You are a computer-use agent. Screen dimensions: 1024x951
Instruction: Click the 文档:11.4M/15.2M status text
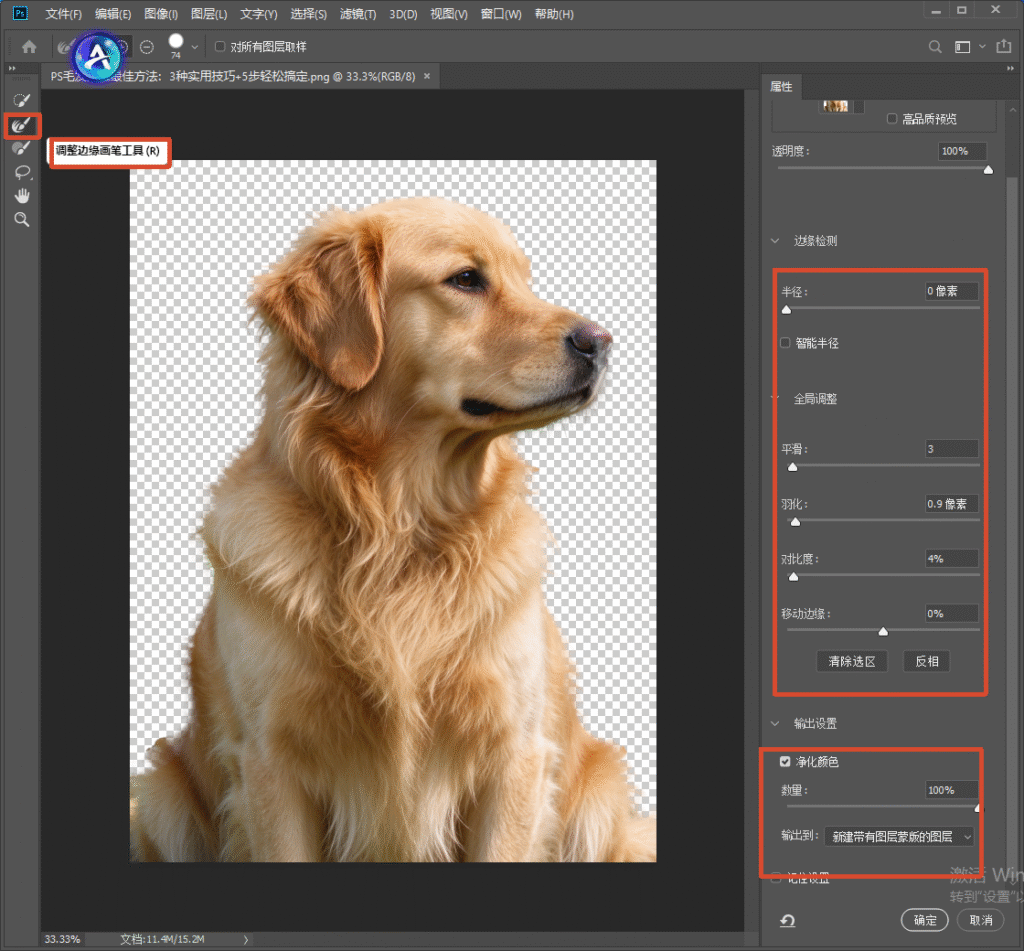point(163,939)
